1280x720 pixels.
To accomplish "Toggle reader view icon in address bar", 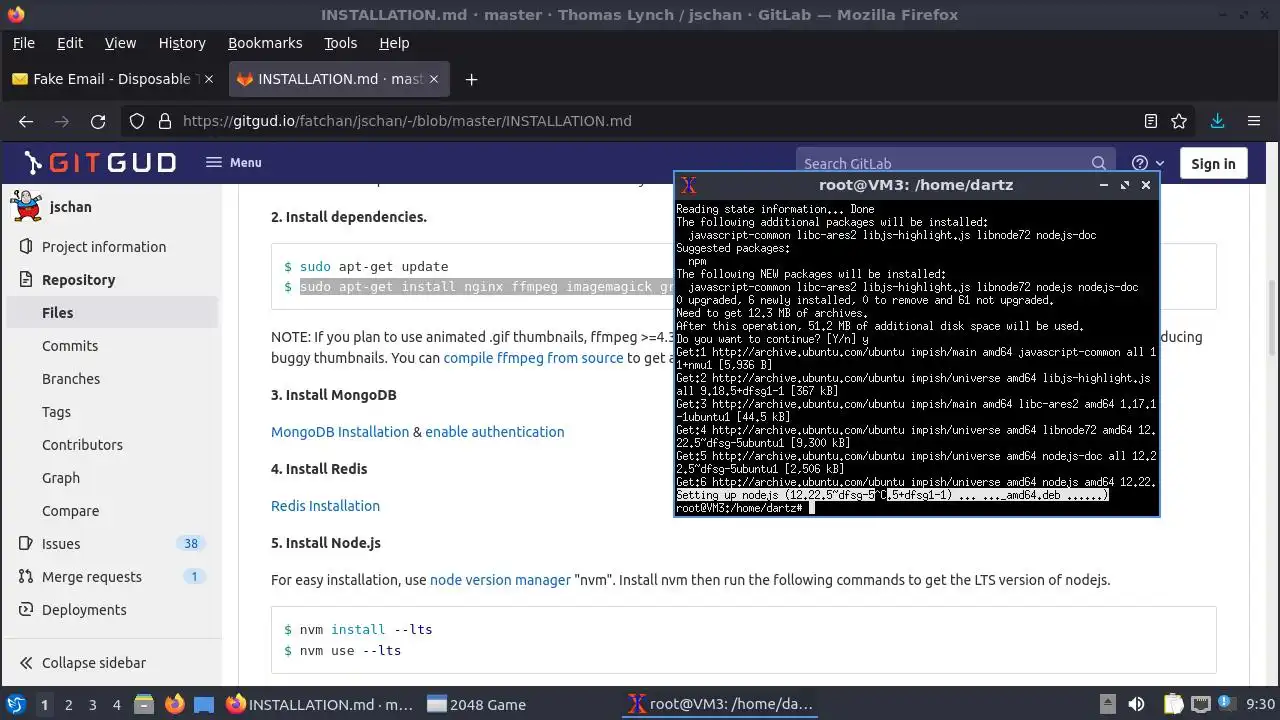I will pos(1151,121).
